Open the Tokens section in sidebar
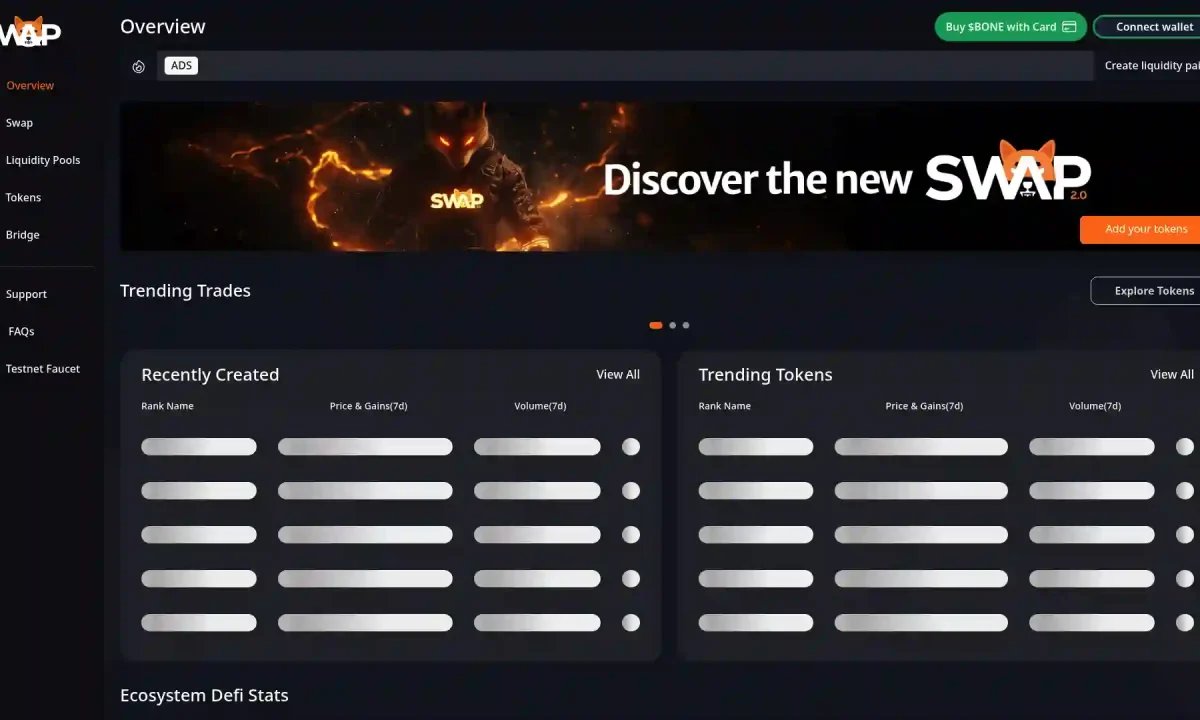 pos(24,198)
